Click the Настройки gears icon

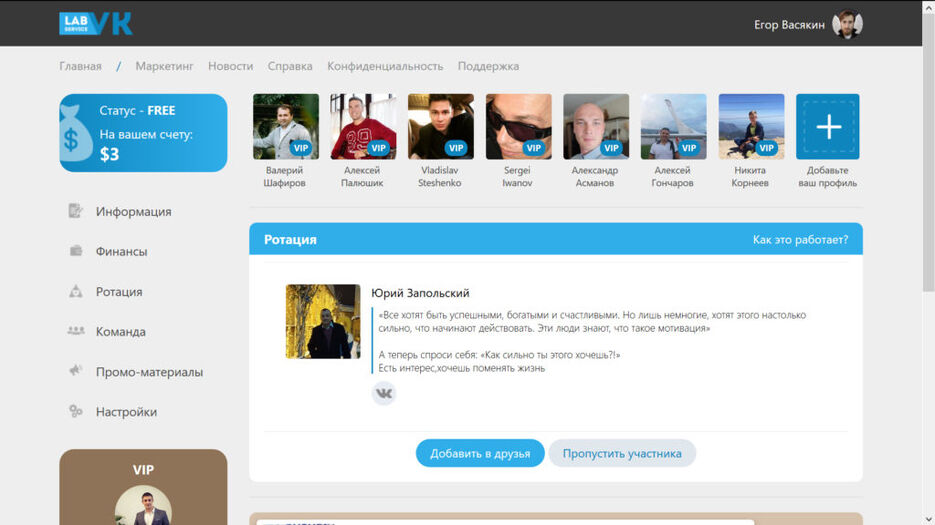click(x=75, y=410)
